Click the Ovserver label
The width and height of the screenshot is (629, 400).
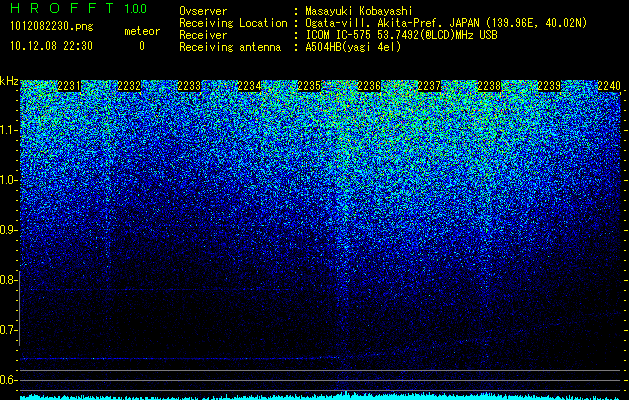[x=203, y=11]
